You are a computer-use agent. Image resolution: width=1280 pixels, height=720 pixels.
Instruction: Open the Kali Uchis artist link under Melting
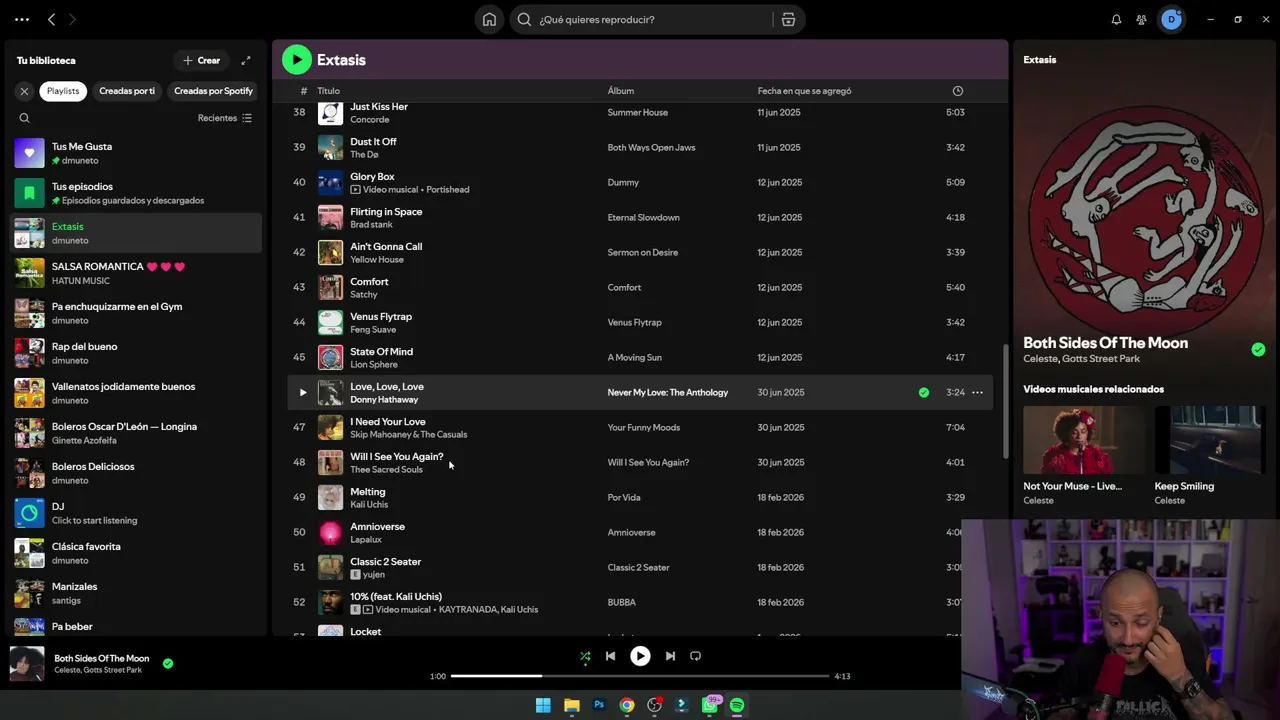369,505
